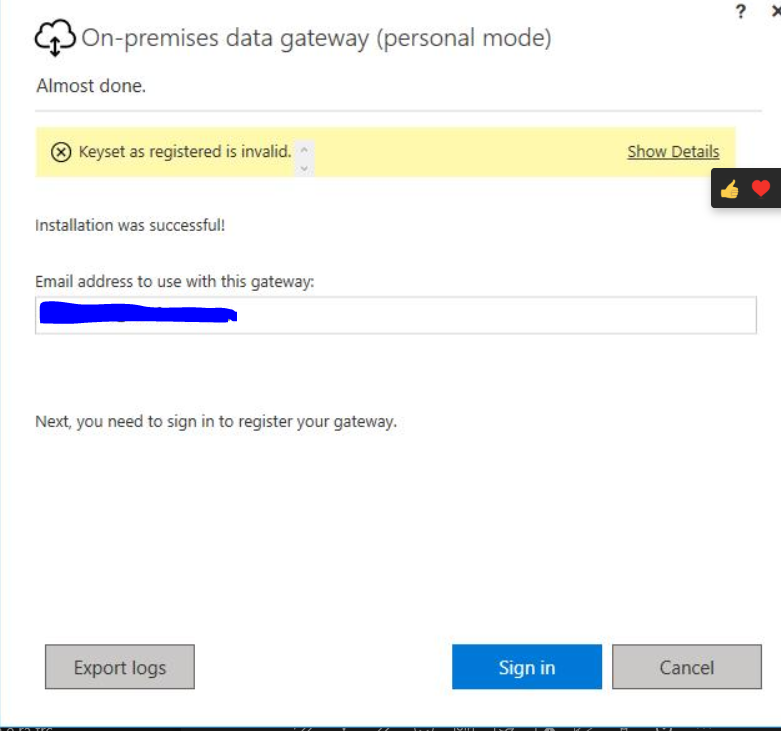Click the 'On-premises data gateway' title text

tap(316, 39)
